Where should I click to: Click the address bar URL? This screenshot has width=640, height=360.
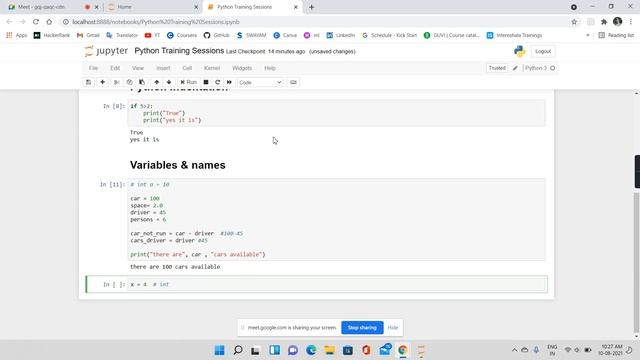pos(156,22)
